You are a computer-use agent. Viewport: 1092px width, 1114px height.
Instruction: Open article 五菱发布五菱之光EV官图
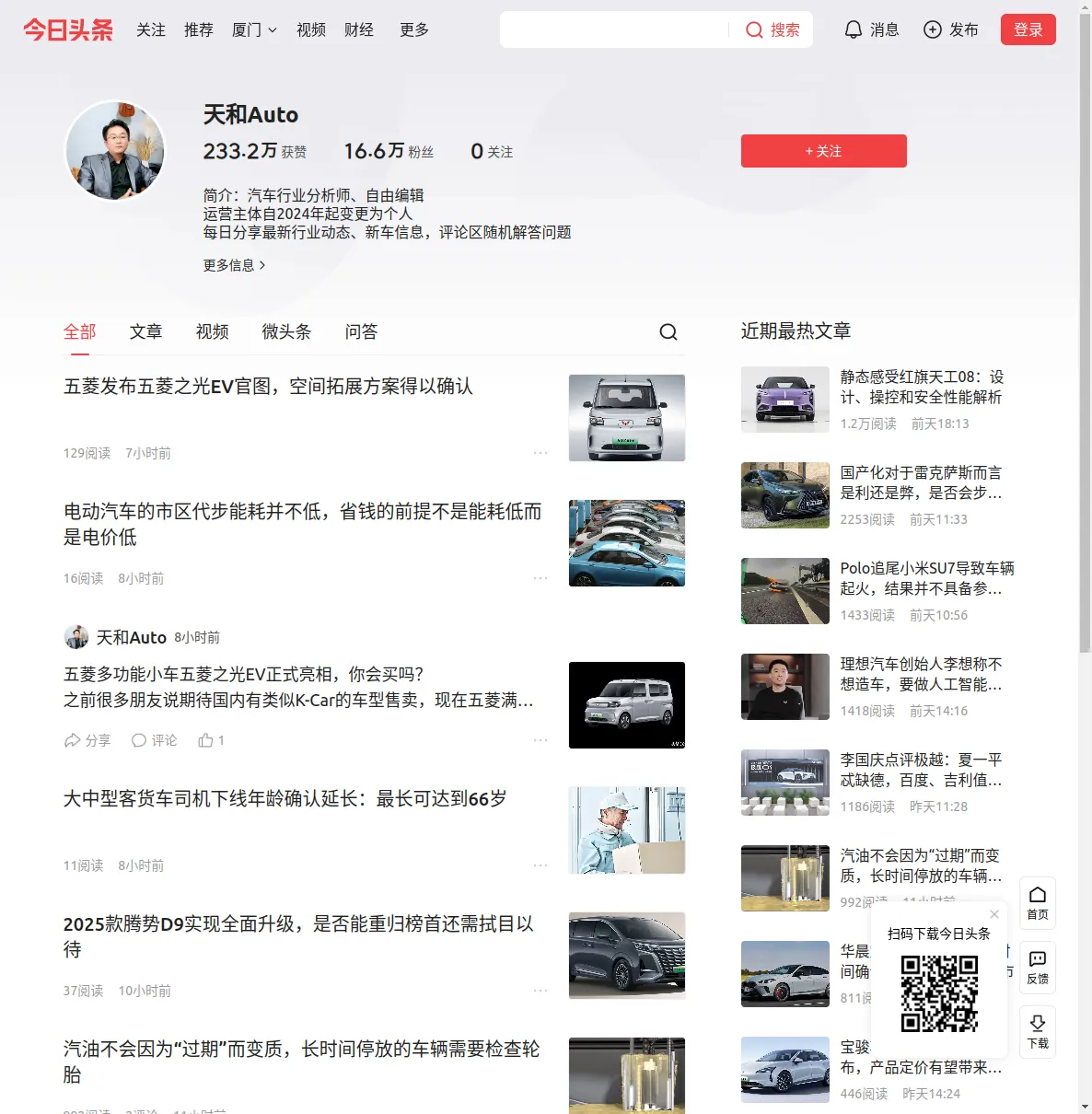pos(268,387)
